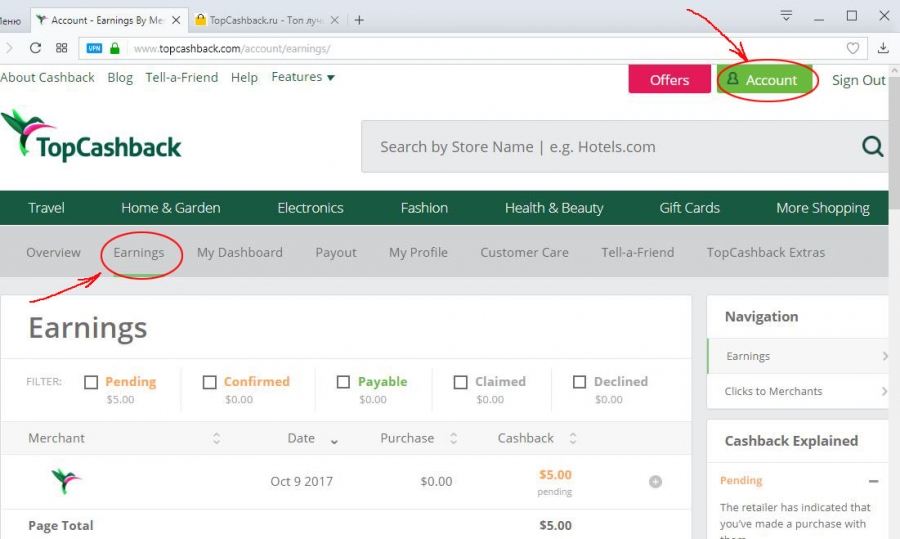Add a new browser tab
This screenshot has width=900, height=539.
tap(359, 20)
